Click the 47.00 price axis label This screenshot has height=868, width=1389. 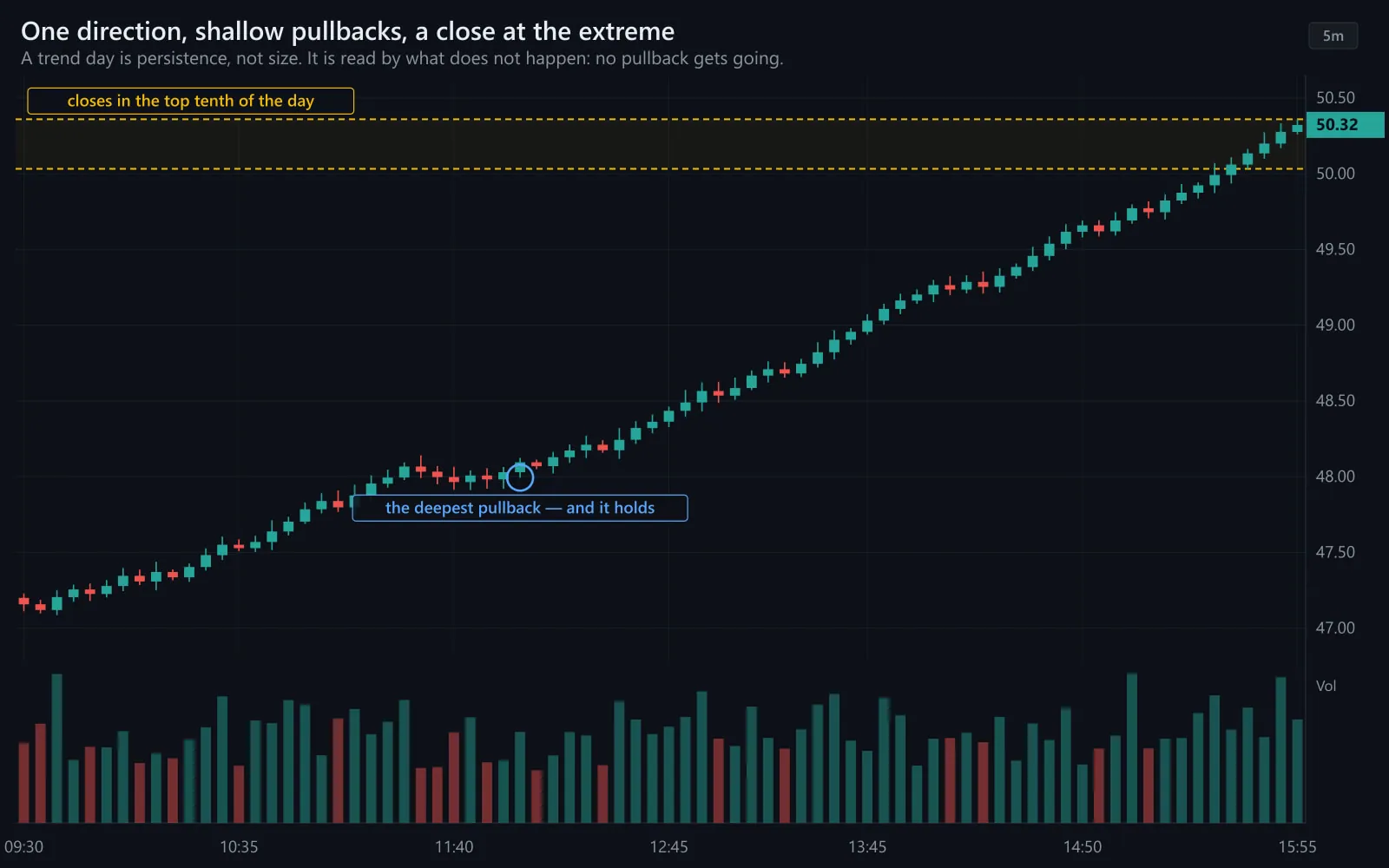pos(1335,628)
